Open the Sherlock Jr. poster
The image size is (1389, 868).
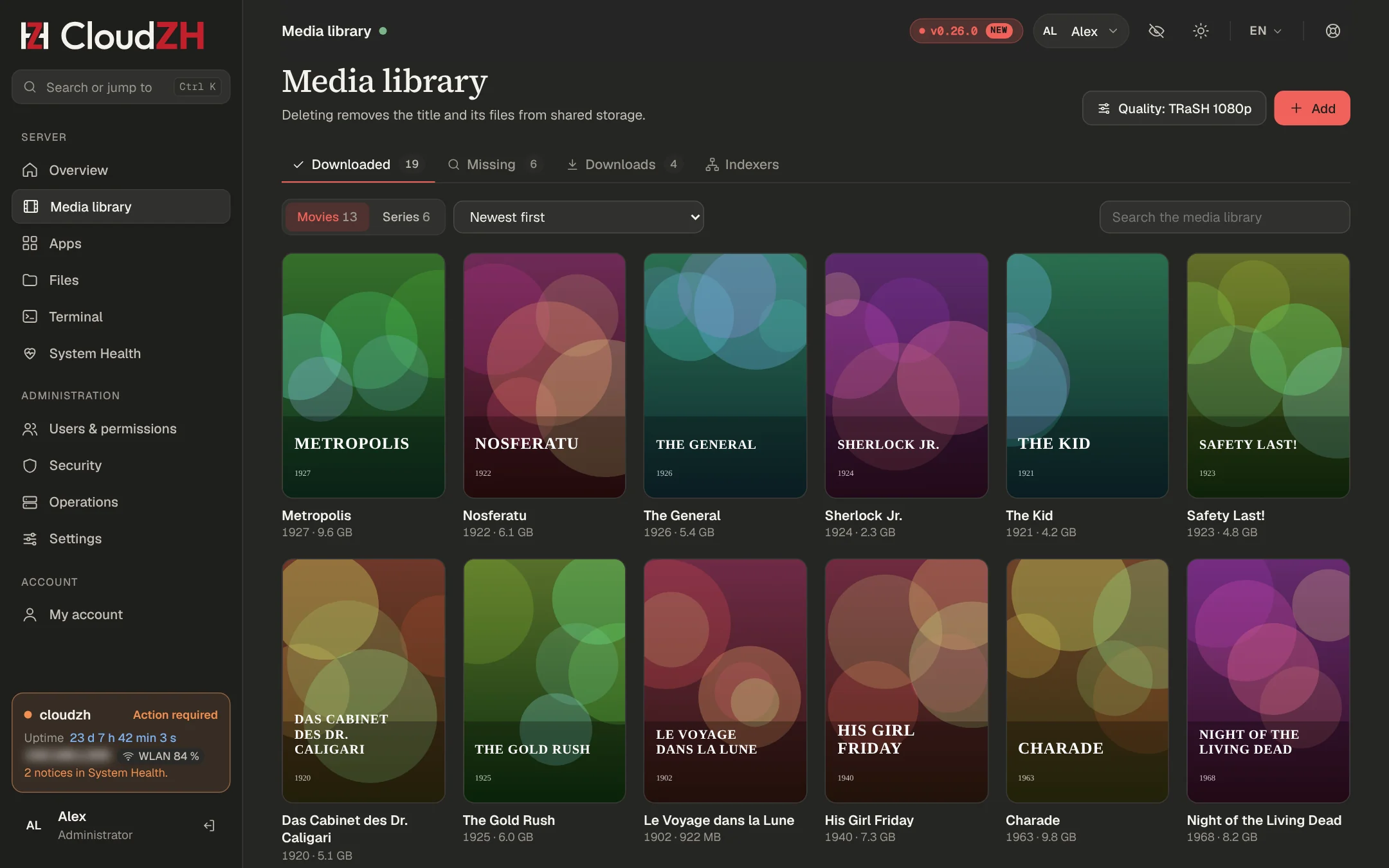click(906, 375)
